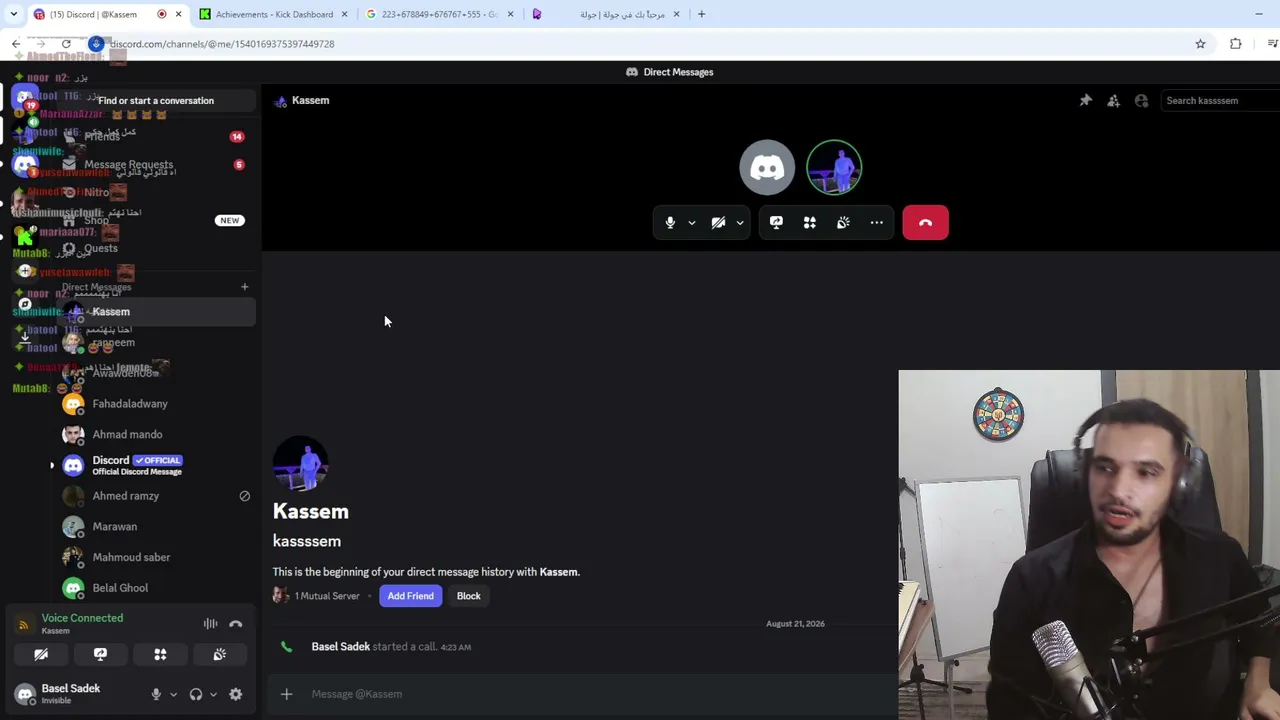Mute microphone in the call controls bar
1280x720 pixels.
[670, 222]
